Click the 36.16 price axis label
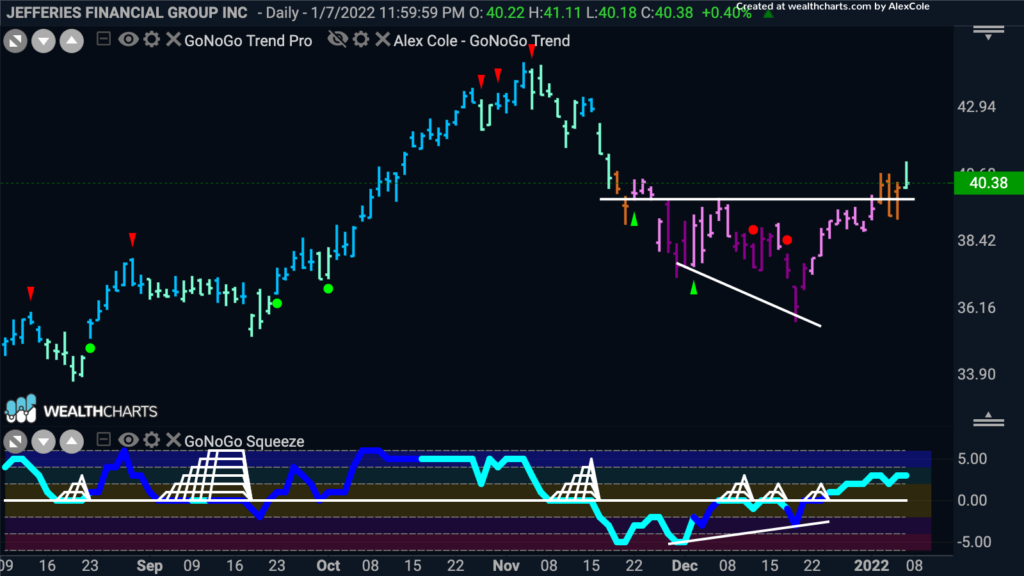This screenshot has width=1024, height=576. click(977, 308)
